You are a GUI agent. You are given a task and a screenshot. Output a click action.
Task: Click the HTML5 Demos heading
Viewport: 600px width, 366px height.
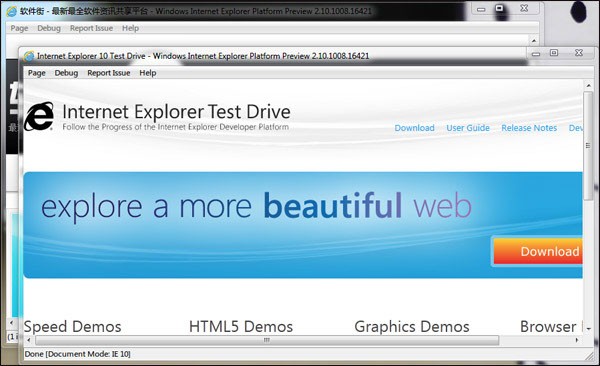[x=241, y=327]
